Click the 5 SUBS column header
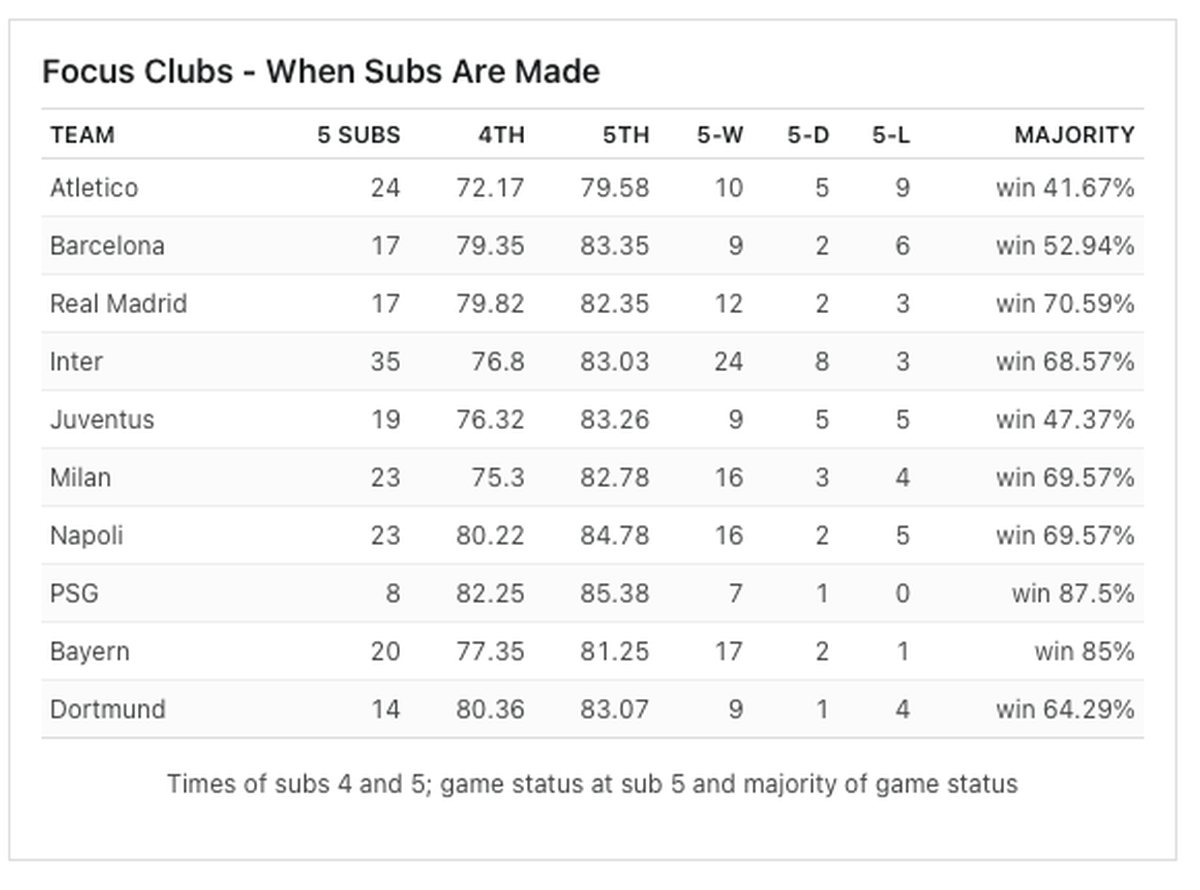Screen dimensions: 1200x890 click(359, 135)
